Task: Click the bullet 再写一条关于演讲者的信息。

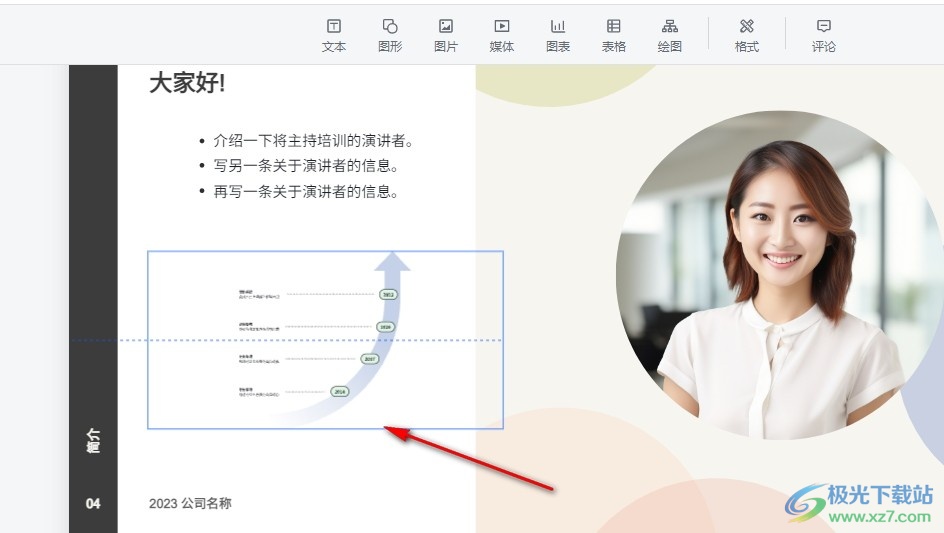Action: tap(306, 192)
